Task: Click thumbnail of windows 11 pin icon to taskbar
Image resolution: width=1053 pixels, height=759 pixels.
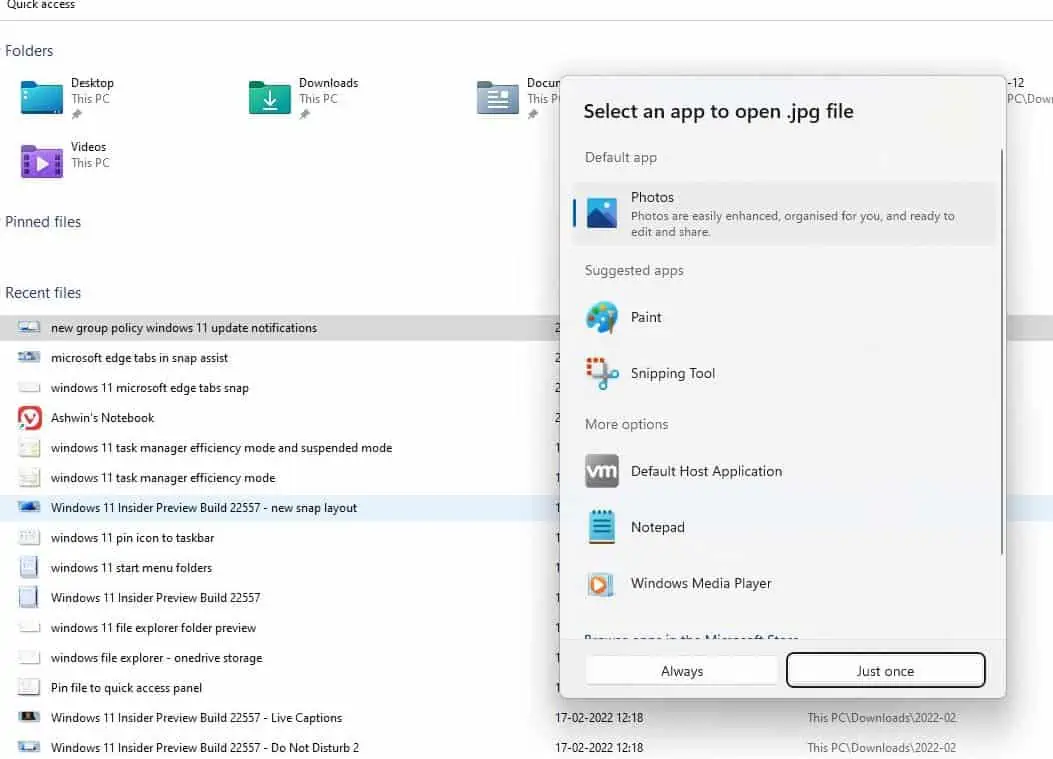Action: tap(29, 537)
